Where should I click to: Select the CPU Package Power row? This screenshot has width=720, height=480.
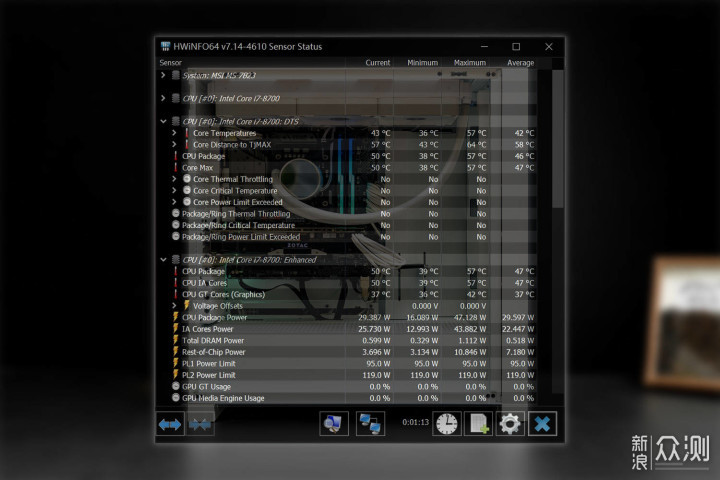pos(354,317)
